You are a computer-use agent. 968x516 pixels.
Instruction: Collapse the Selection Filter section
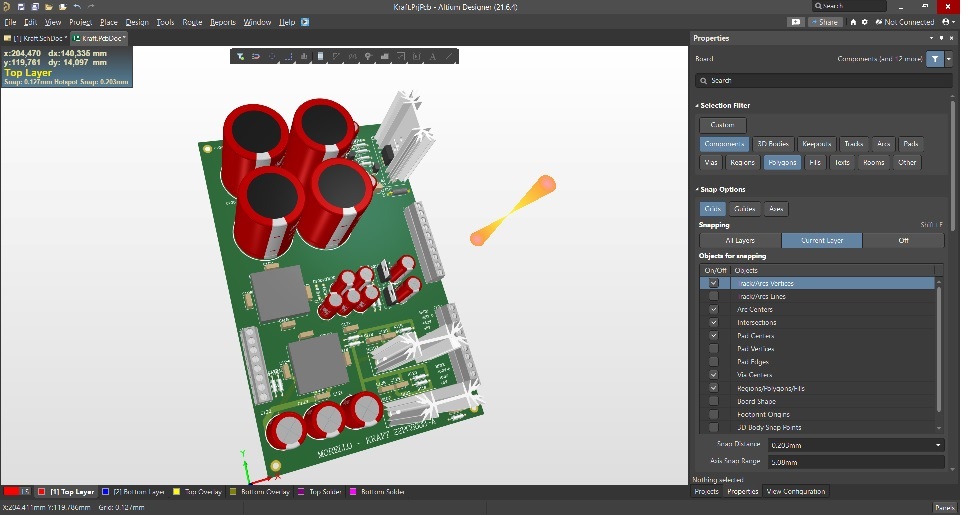tap(697, 106)
